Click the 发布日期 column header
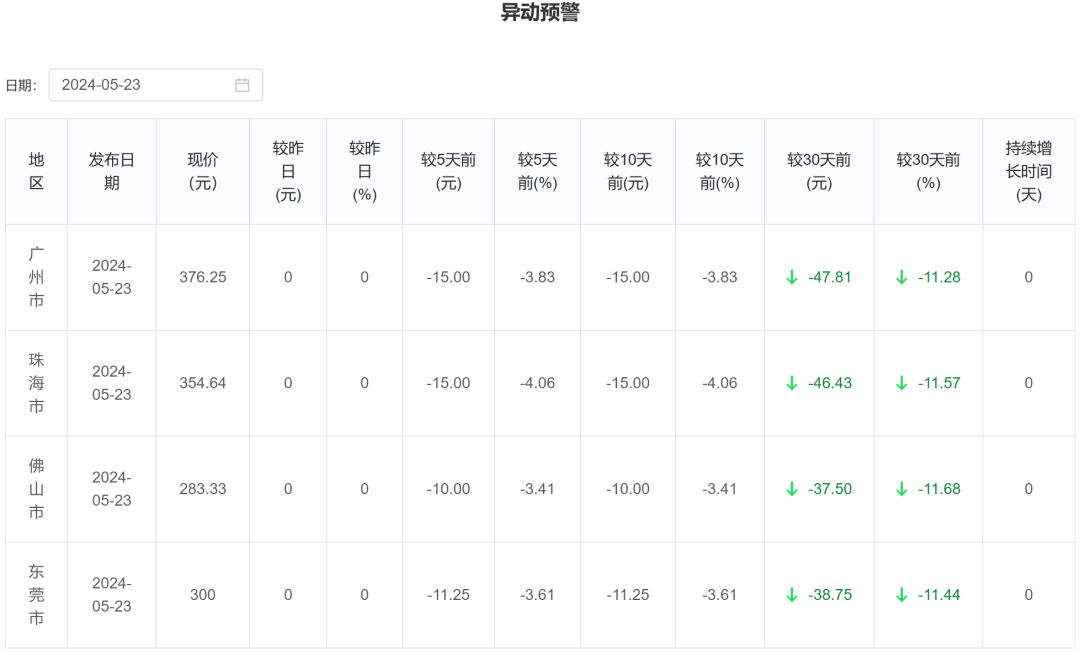The height and width of the screenshot is (659, 1080). tap(111, 171)
